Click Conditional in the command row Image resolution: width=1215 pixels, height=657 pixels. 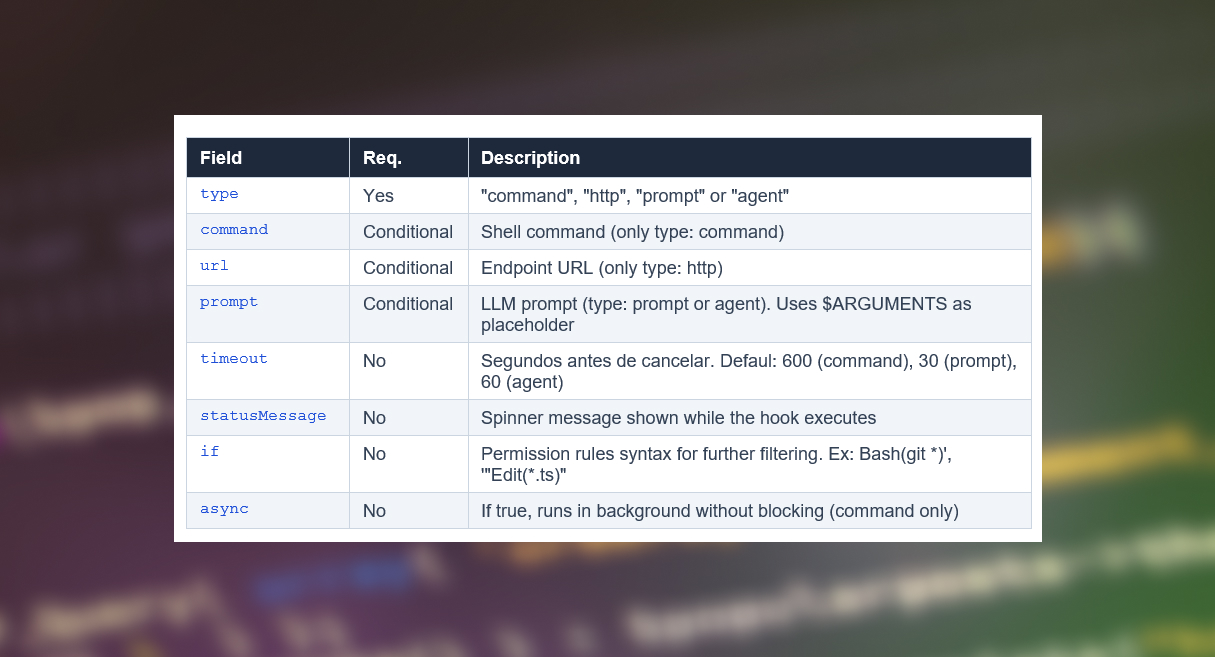408,232
